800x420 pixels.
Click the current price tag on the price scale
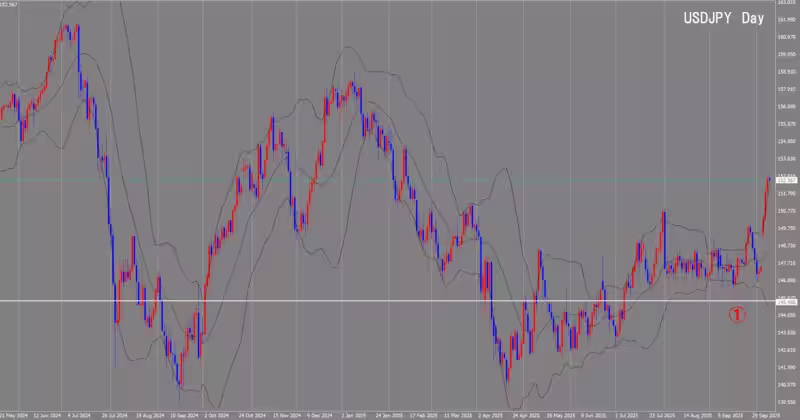[785, 180]
